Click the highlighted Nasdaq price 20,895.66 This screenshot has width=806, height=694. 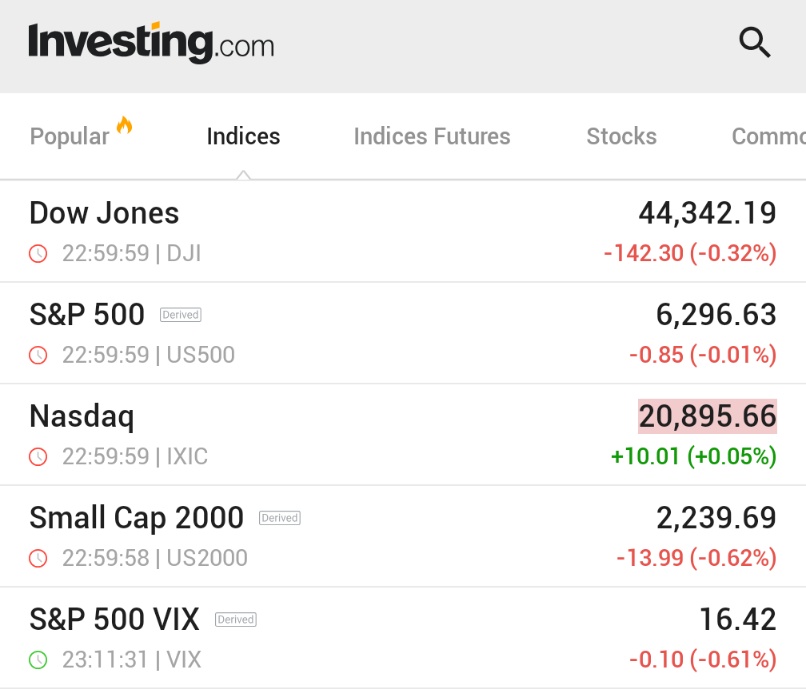coord(707,416)
